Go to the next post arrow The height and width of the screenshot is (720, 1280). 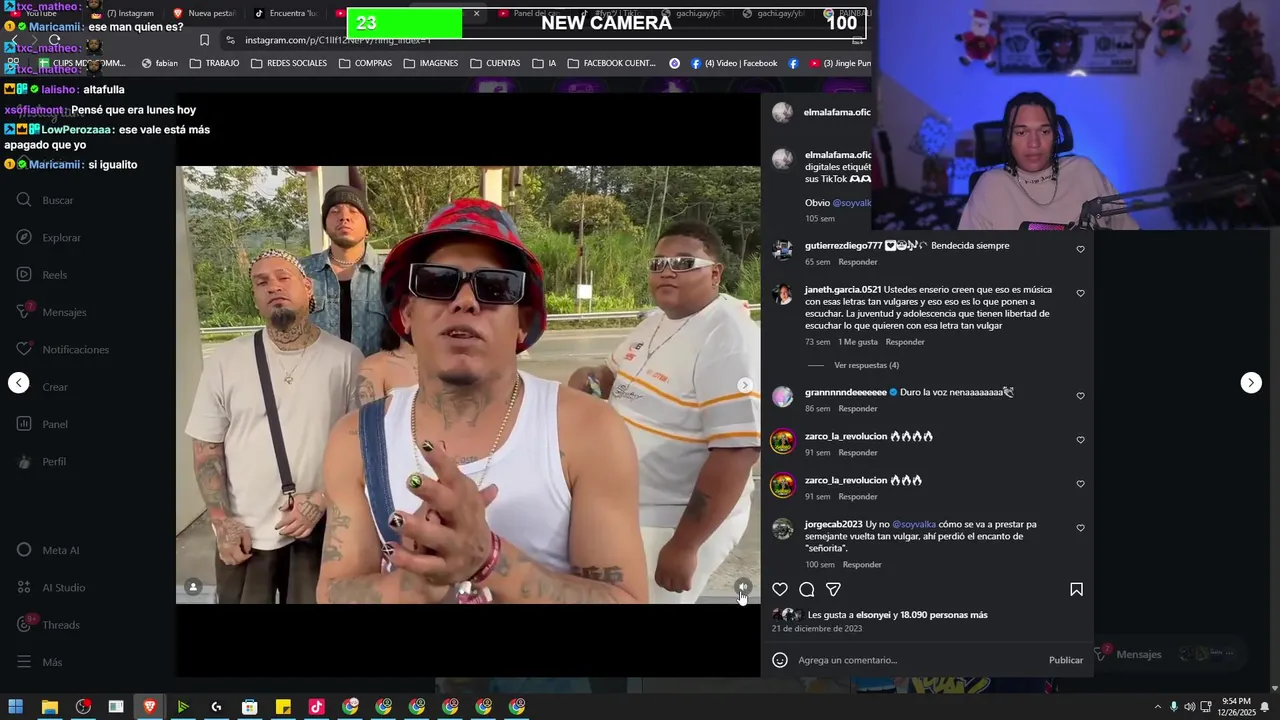pos(1251,383)
